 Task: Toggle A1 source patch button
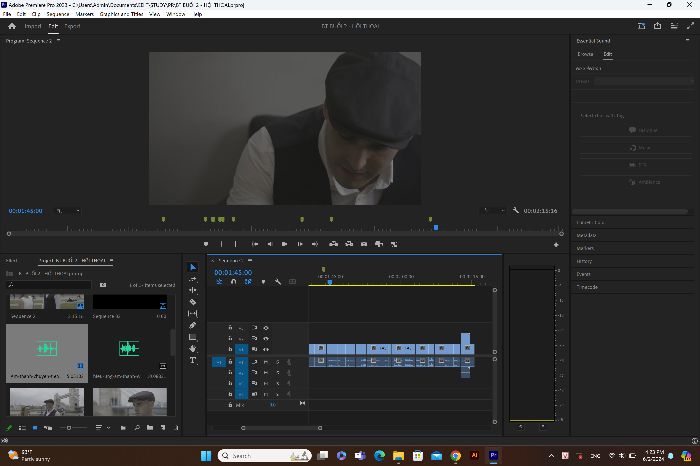pyautogui.click(x=218, y=362)
